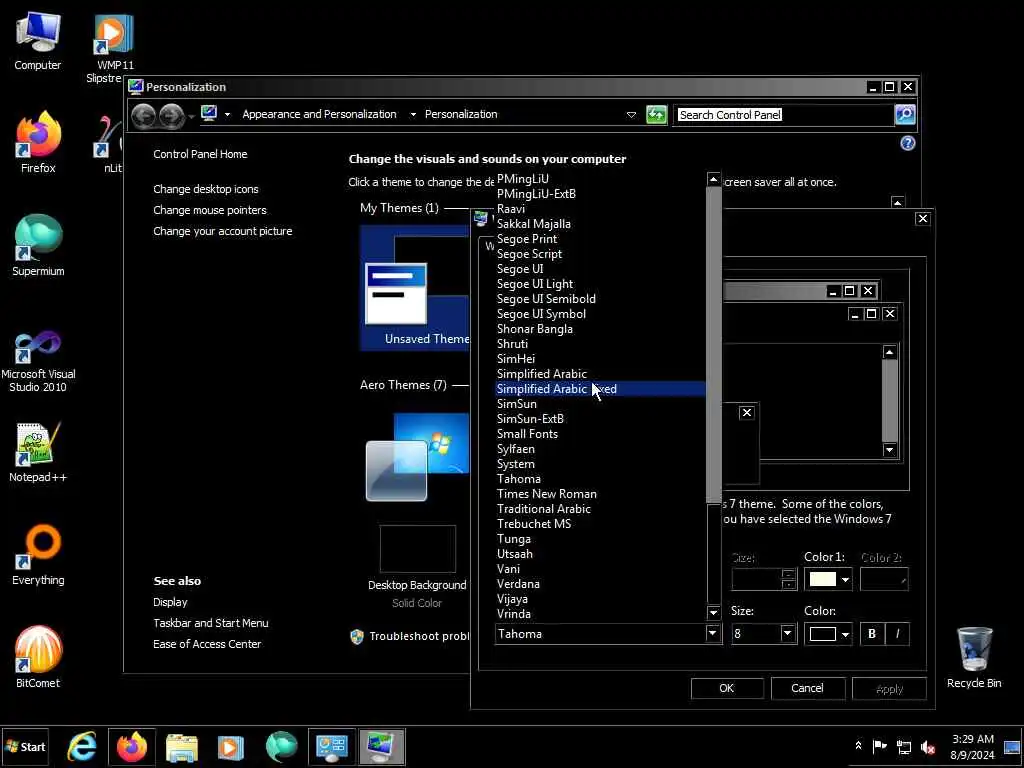1024x768 pixels.
Task: Click Show desktop button in taskbar corner
Action: (1012, 746)
